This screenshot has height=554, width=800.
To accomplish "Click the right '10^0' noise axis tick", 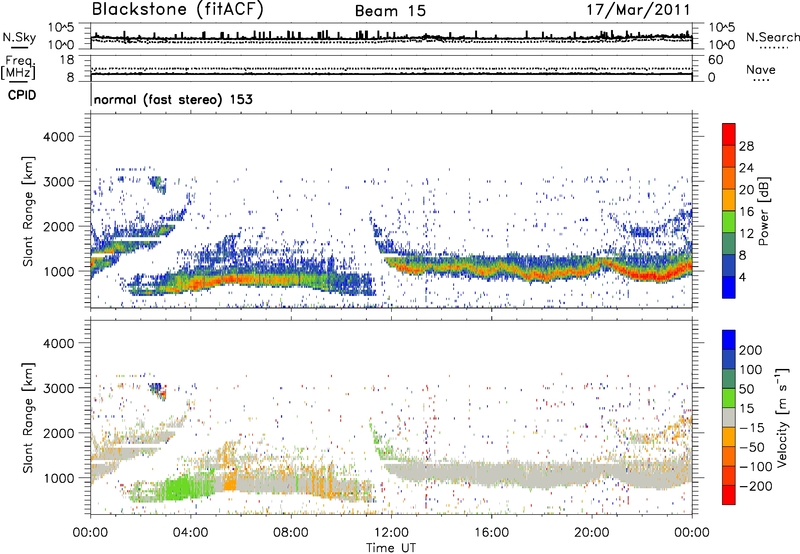I will click(721, 45).
